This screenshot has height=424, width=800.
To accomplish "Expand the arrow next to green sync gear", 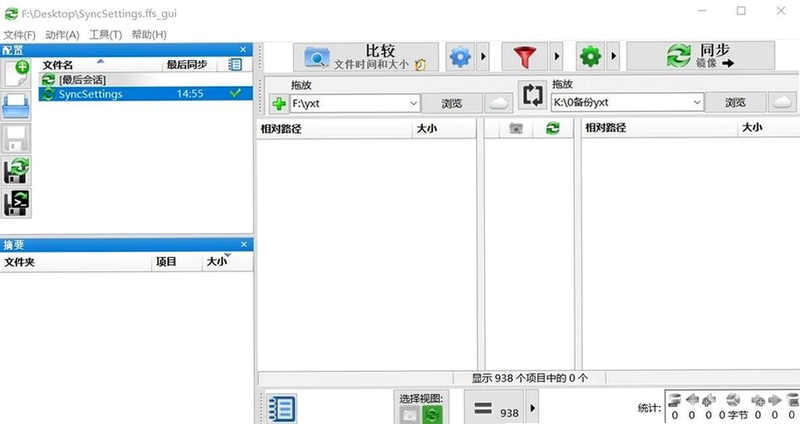I will point(613,57).
